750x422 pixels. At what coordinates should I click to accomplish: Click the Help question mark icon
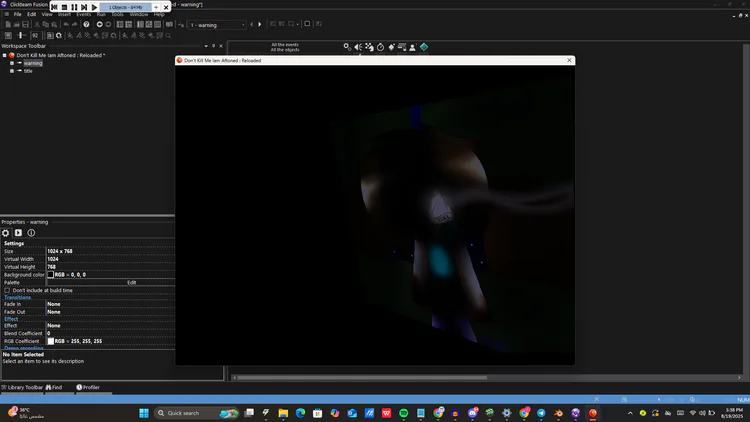tap(86, 24)
